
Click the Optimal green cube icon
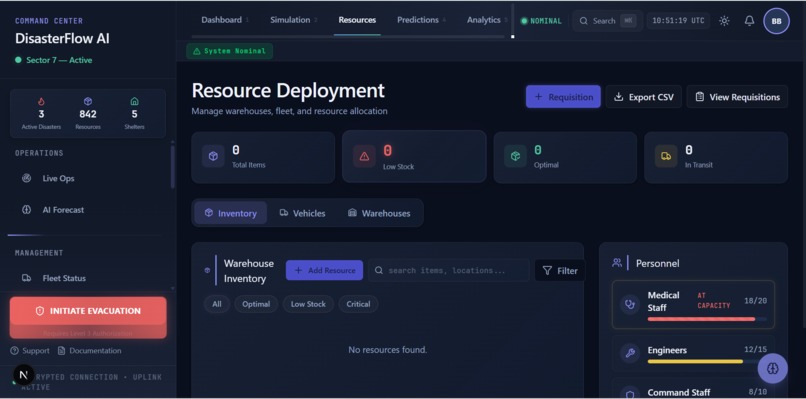coord(515,156)
